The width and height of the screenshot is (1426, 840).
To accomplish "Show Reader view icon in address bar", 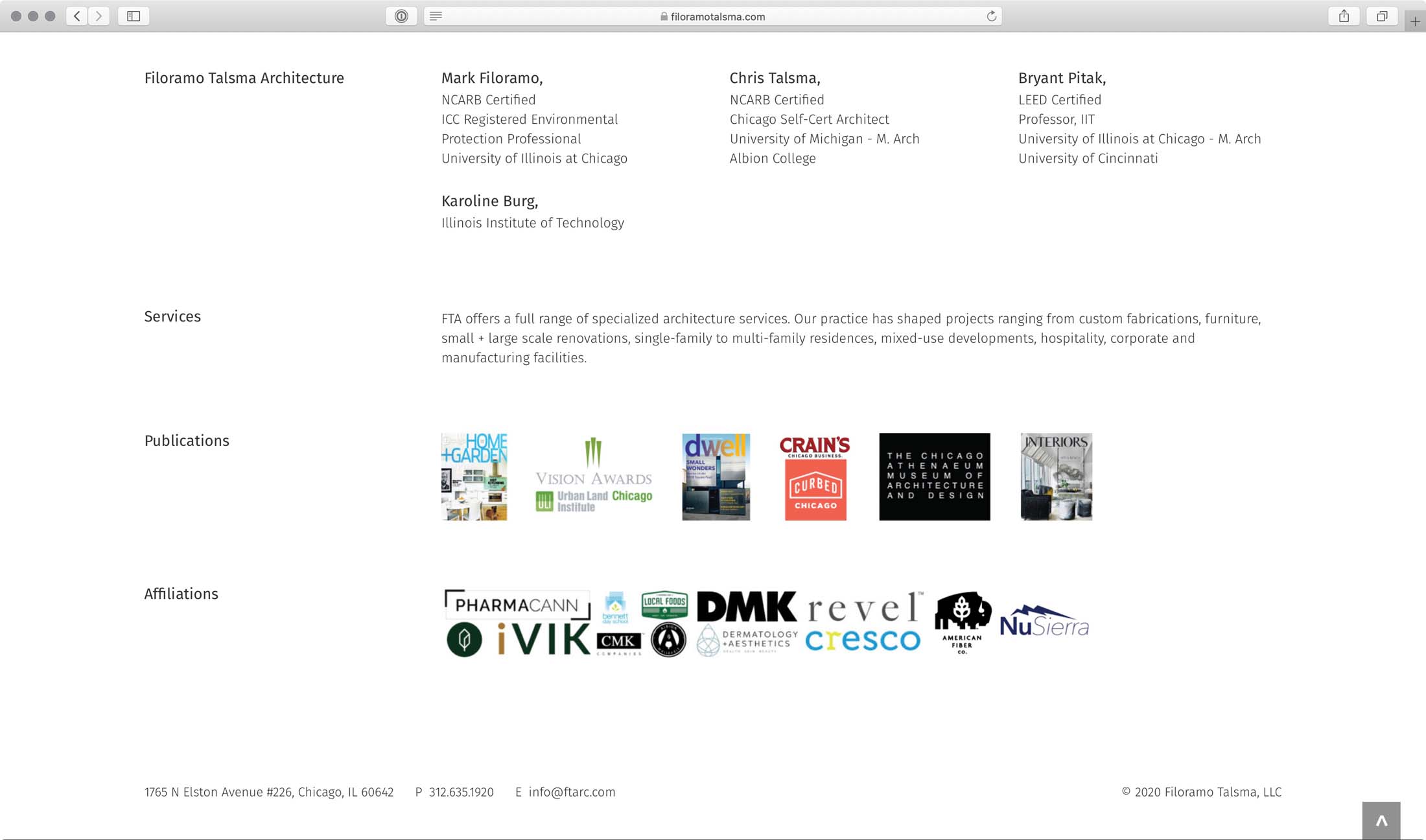I will click(436, 16).
